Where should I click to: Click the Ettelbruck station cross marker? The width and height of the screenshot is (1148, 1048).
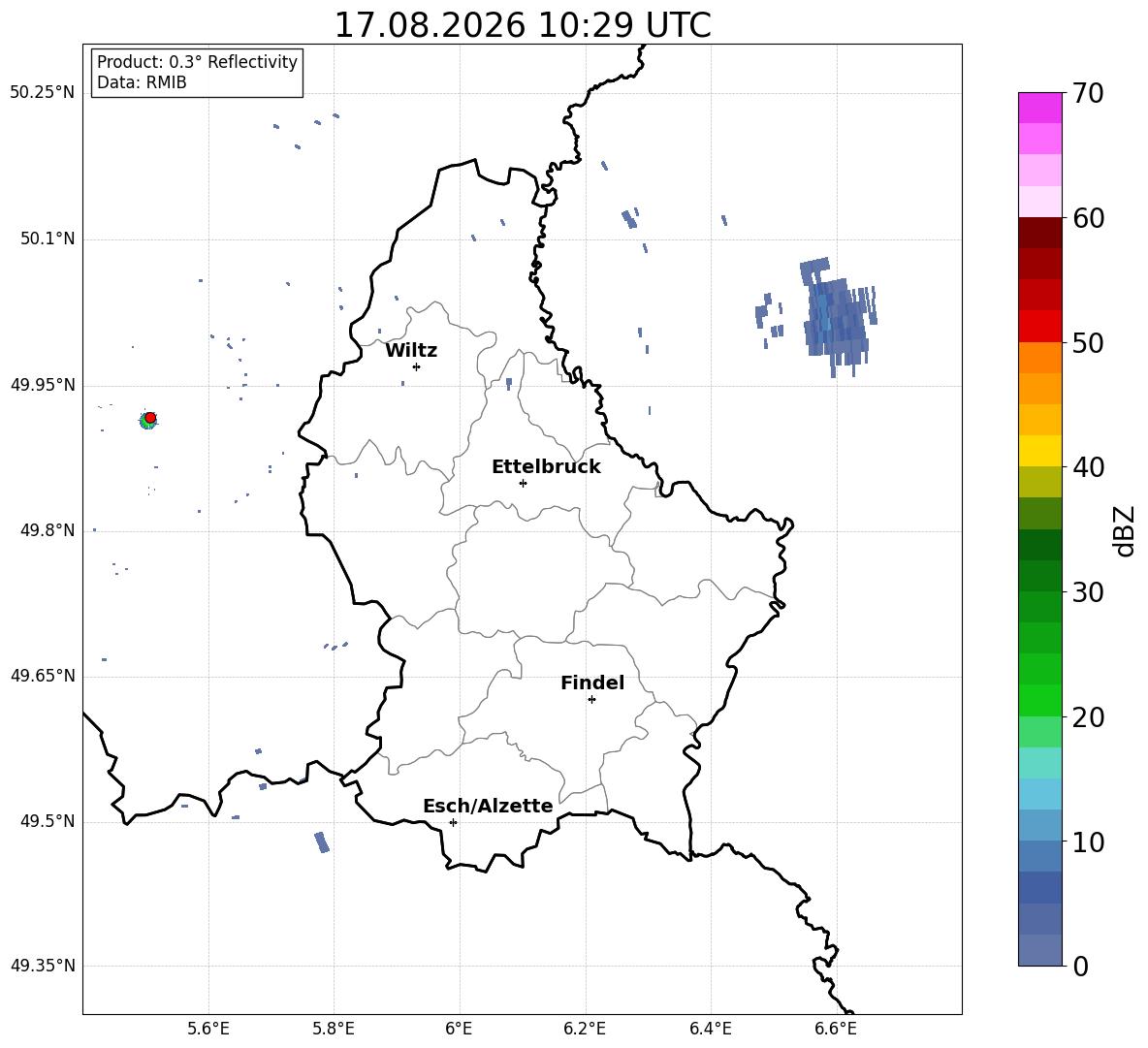523,483
